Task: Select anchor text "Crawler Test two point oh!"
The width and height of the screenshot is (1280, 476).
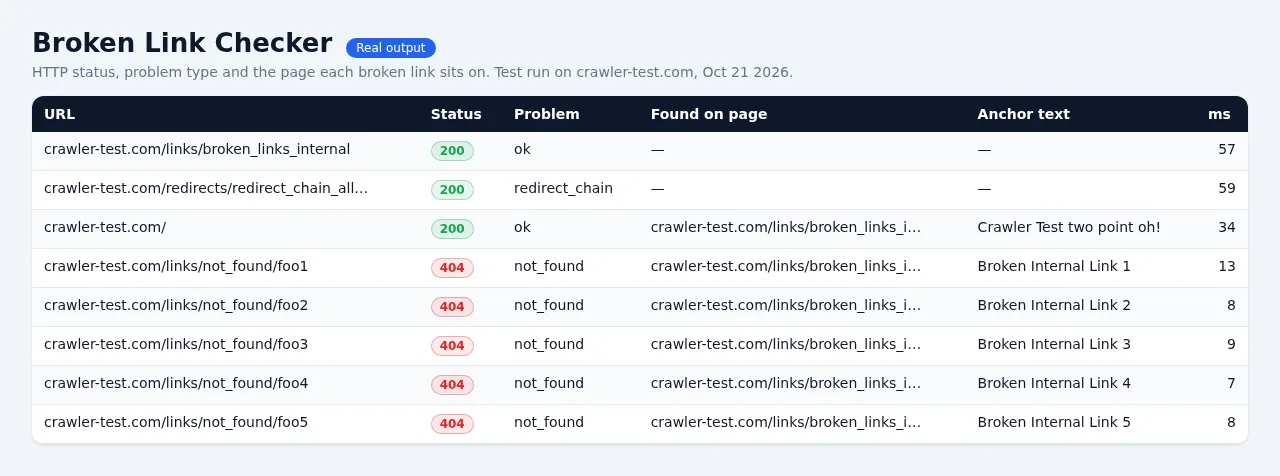Action: click(1069, 227)
